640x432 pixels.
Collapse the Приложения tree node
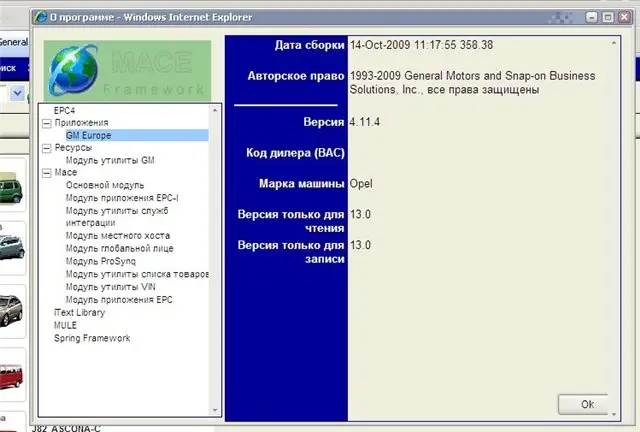[x=47, y=123]
